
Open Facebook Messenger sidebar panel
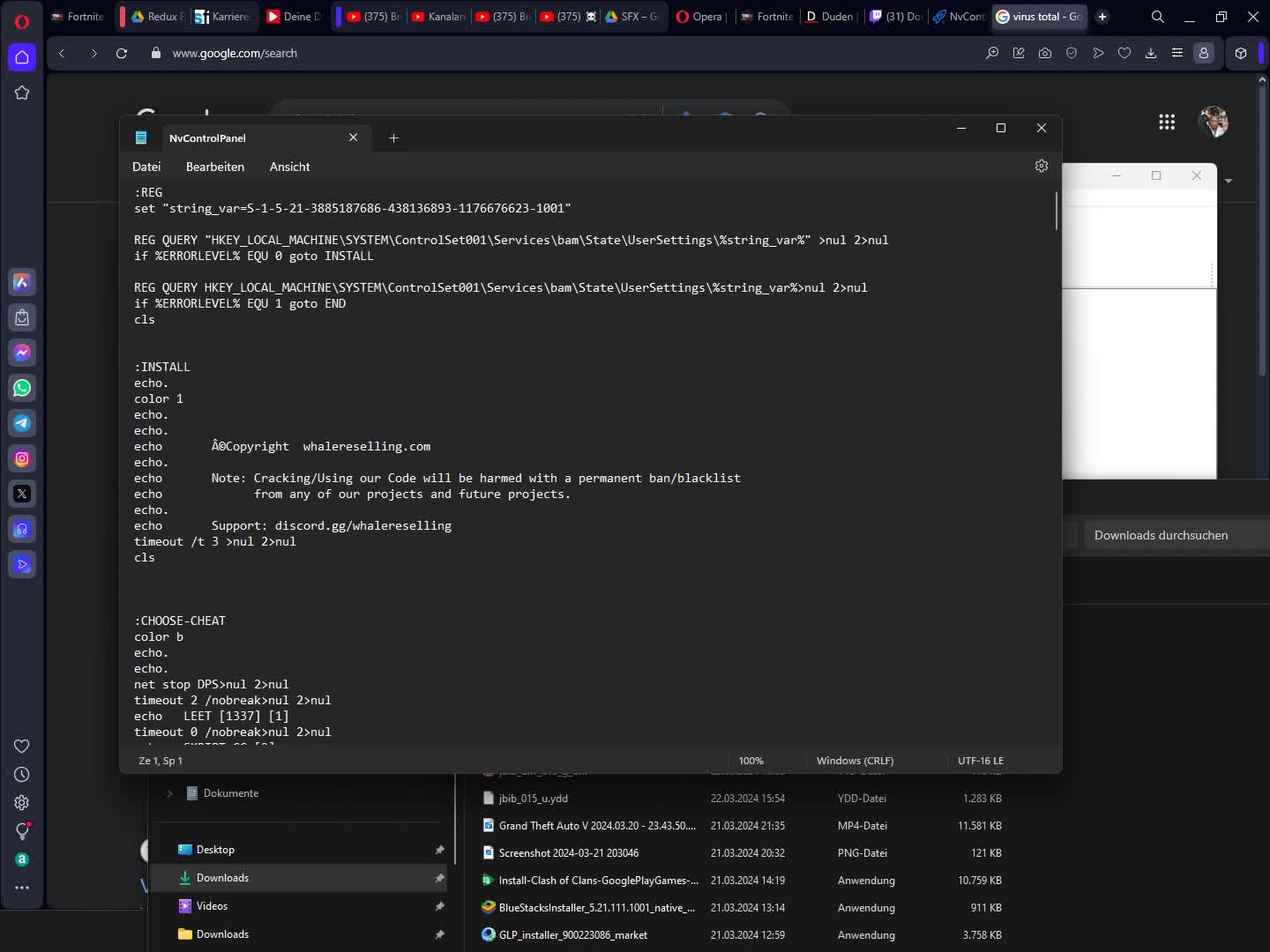[22, 353]
